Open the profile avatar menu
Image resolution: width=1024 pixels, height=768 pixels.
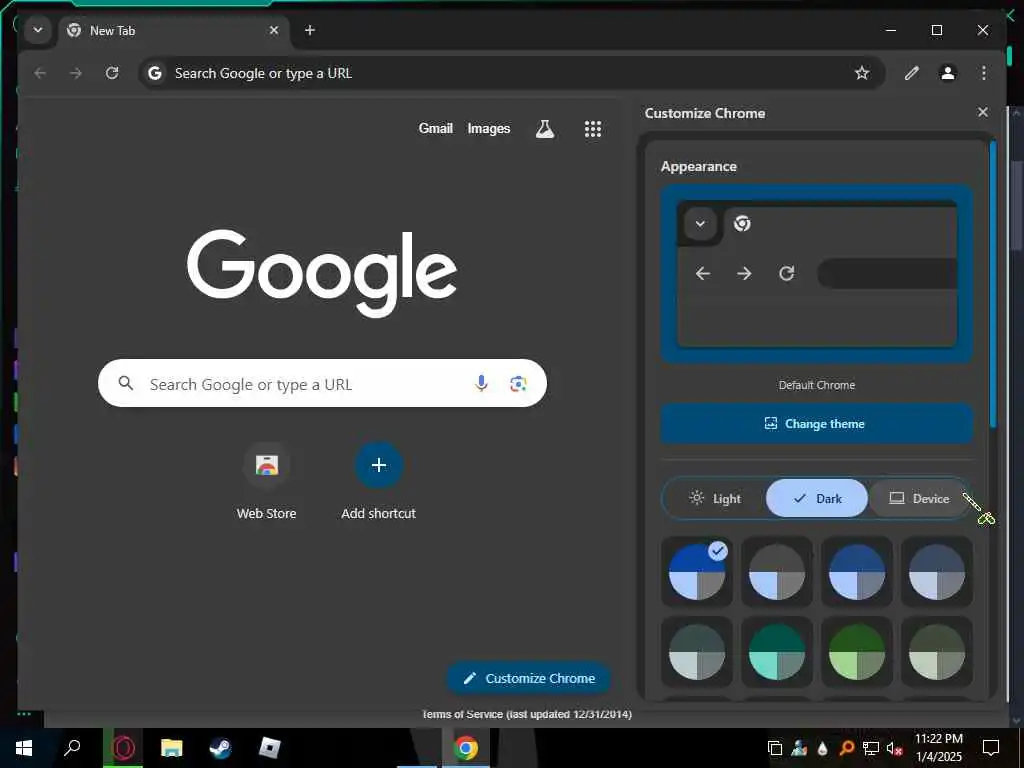click(x=948, y=73)
